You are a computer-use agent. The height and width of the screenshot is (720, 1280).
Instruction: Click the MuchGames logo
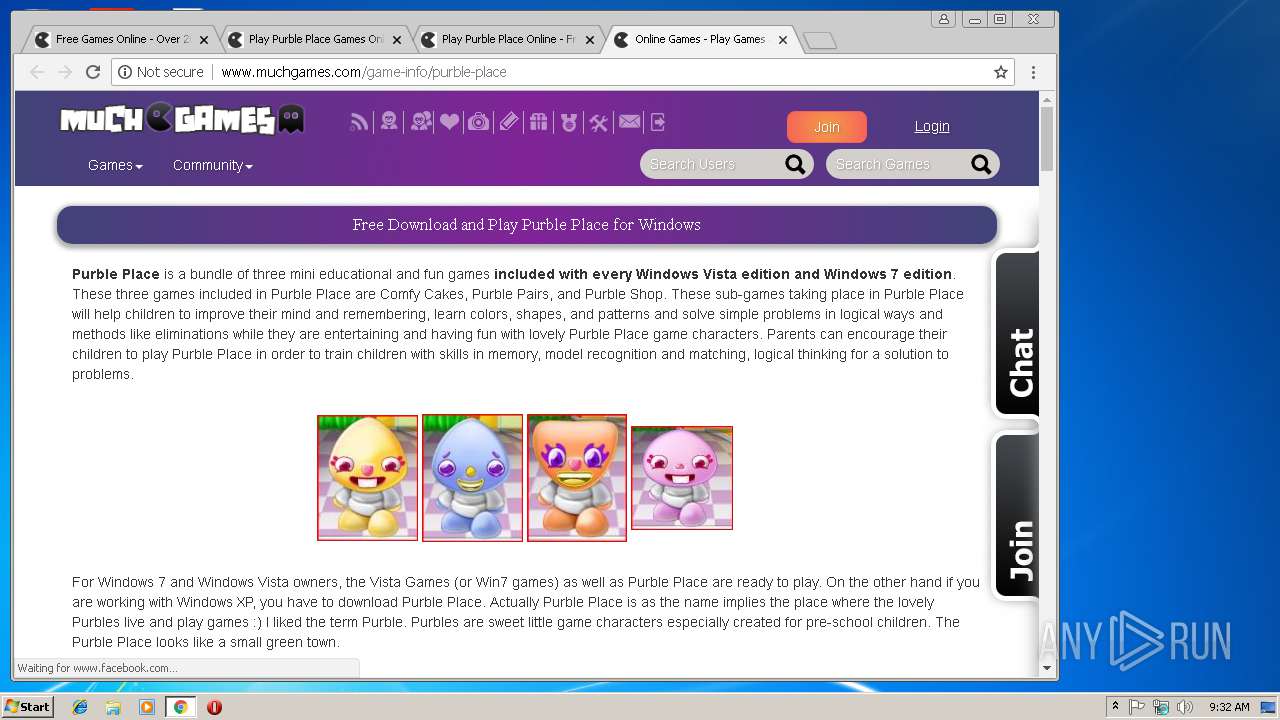coord(182,120)
